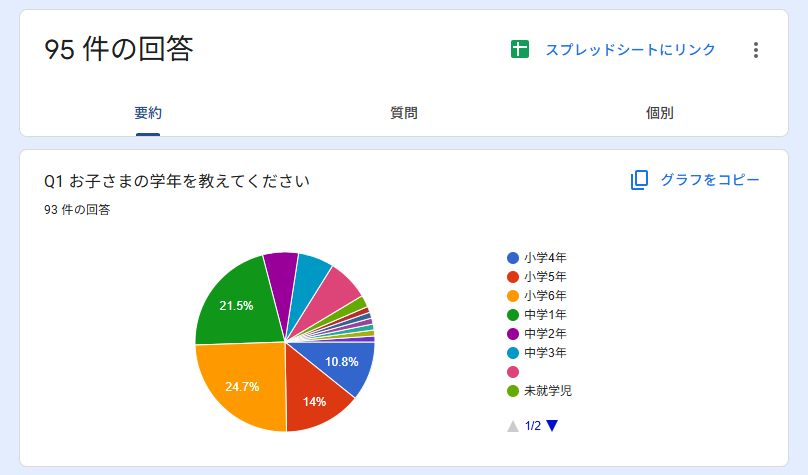Click the blue 小学4年 legend dot
This screenshot has width=808, height=475.
click(x=513, y=258)
